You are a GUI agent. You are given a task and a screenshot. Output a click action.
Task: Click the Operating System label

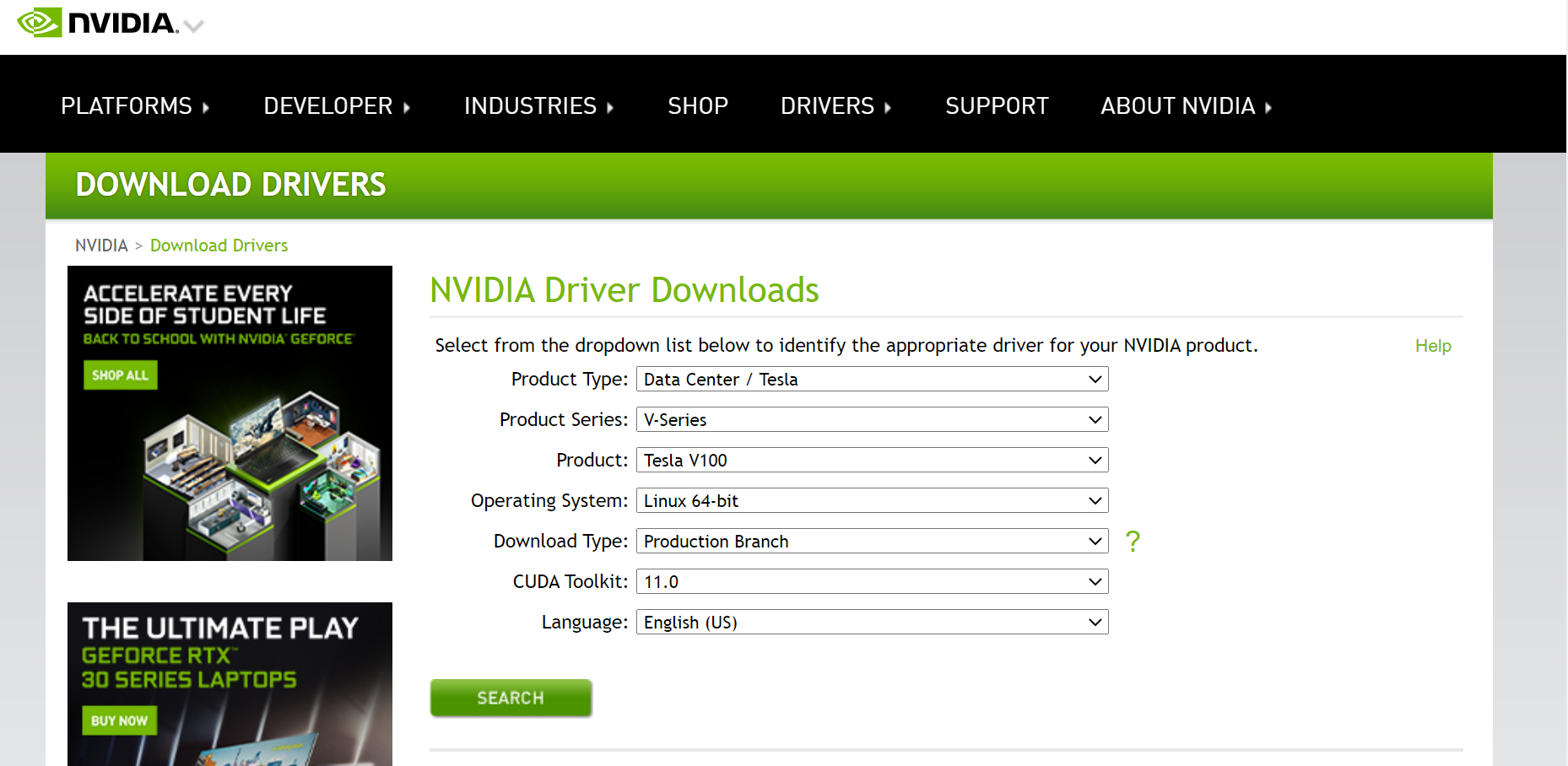coord(549,501)
